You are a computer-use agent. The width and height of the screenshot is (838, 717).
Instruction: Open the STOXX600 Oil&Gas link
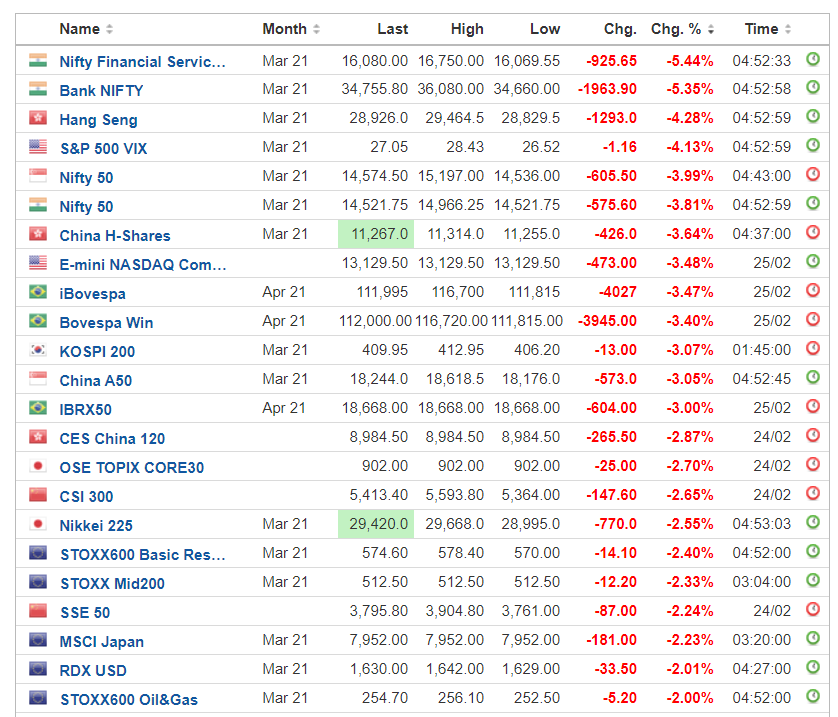pos(129,699)
